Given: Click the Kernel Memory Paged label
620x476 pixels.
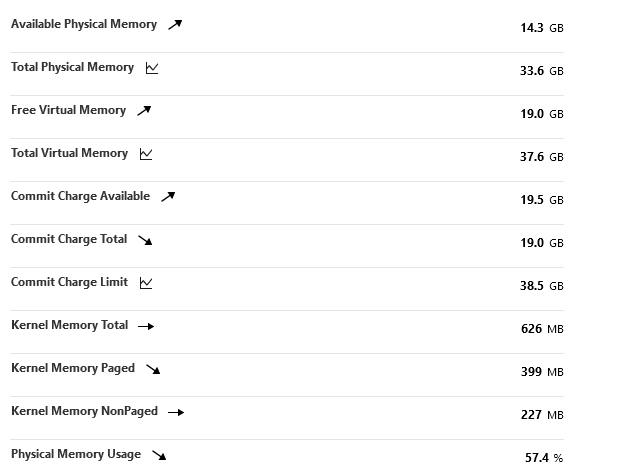Looking at the screenshot, I should click(73, 368).
